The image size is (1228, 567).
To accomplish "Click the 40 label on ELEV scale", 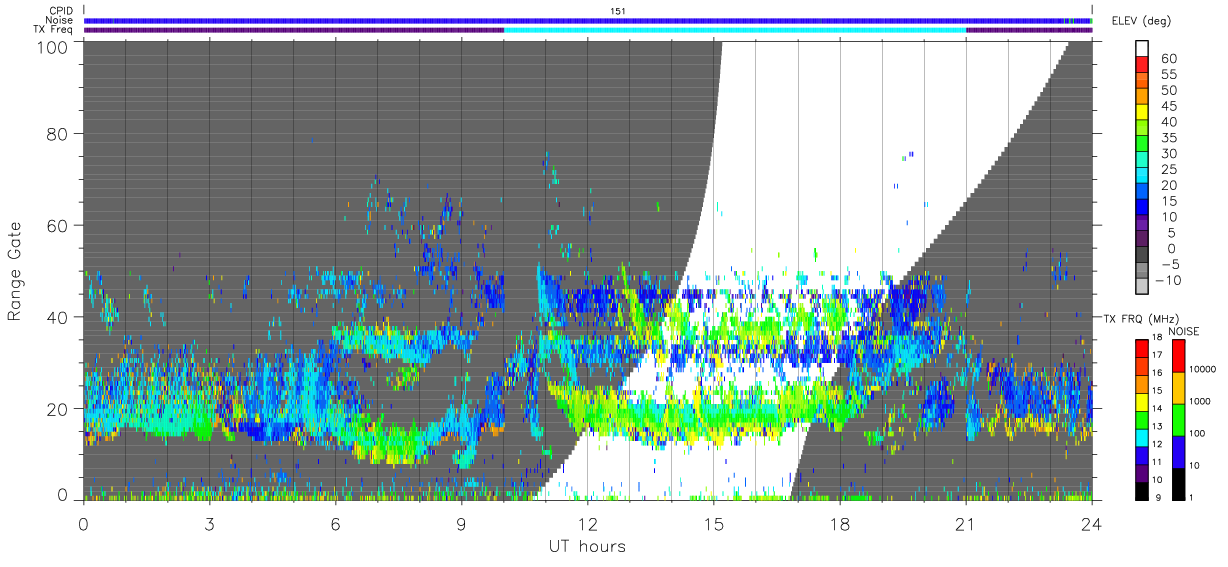I will click(1167, 122).
